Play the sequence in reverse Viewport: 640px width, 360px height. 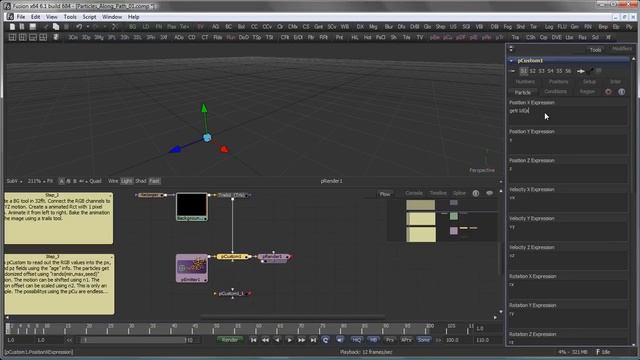(x=277, y=340)
